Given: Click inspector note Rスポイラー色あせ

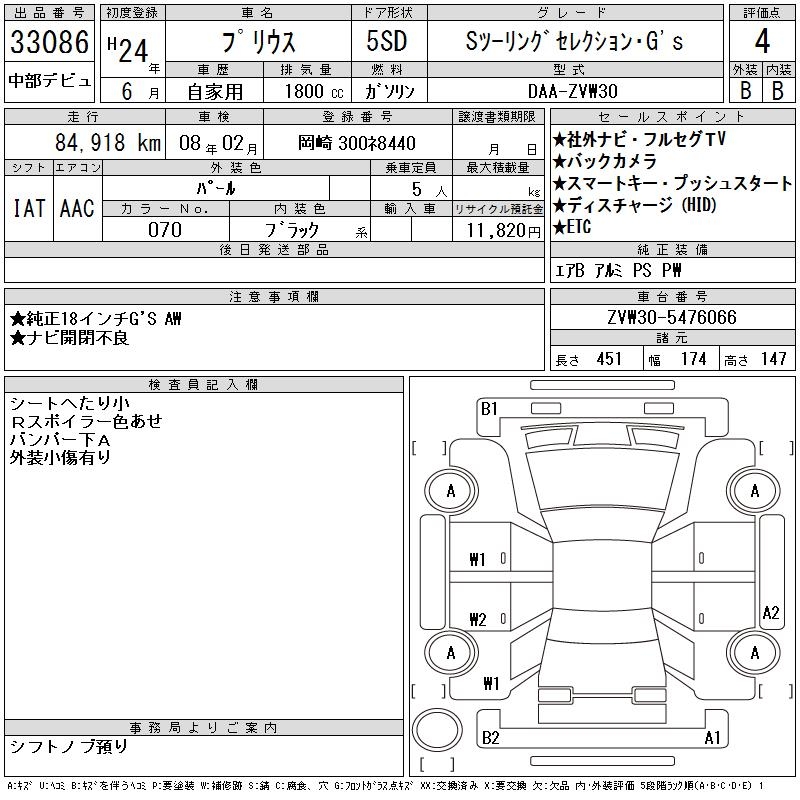Looking at the screenshot, I should [86, 421].
